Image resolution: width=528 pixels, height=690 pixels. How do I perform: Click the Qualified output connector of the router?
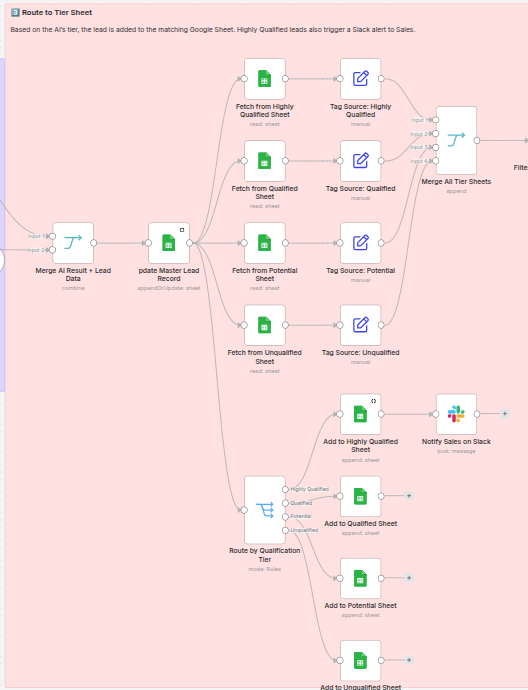point(286,503)
